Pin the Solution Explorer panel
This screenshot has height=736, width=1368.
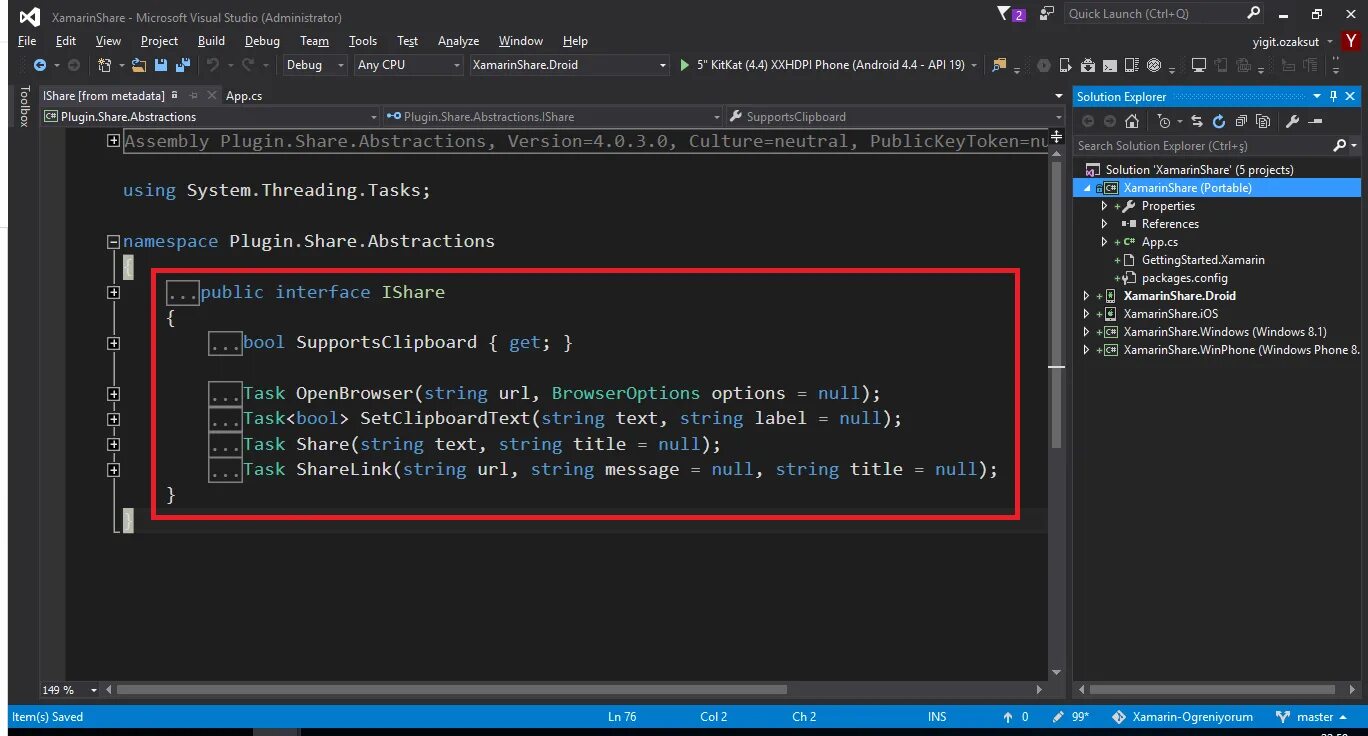tap(1333, 97)
